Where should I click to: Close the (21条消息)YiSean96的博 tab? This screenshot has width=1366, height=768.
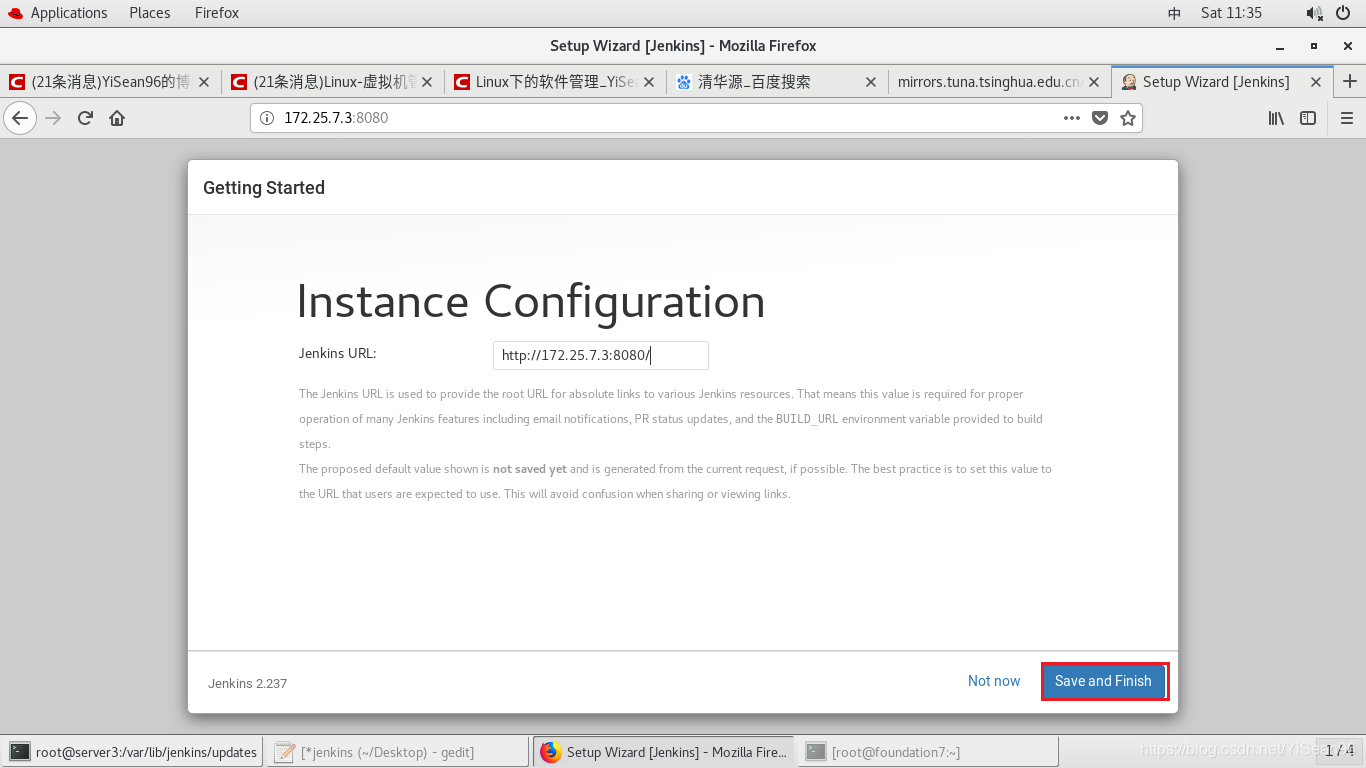coord(205,82)
